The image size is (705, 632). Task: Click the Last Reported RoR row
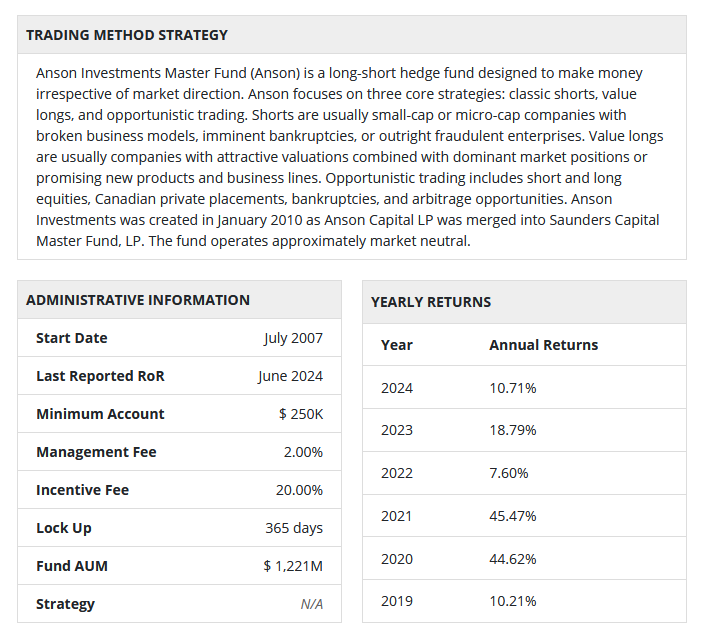click(x=179, y=376)
